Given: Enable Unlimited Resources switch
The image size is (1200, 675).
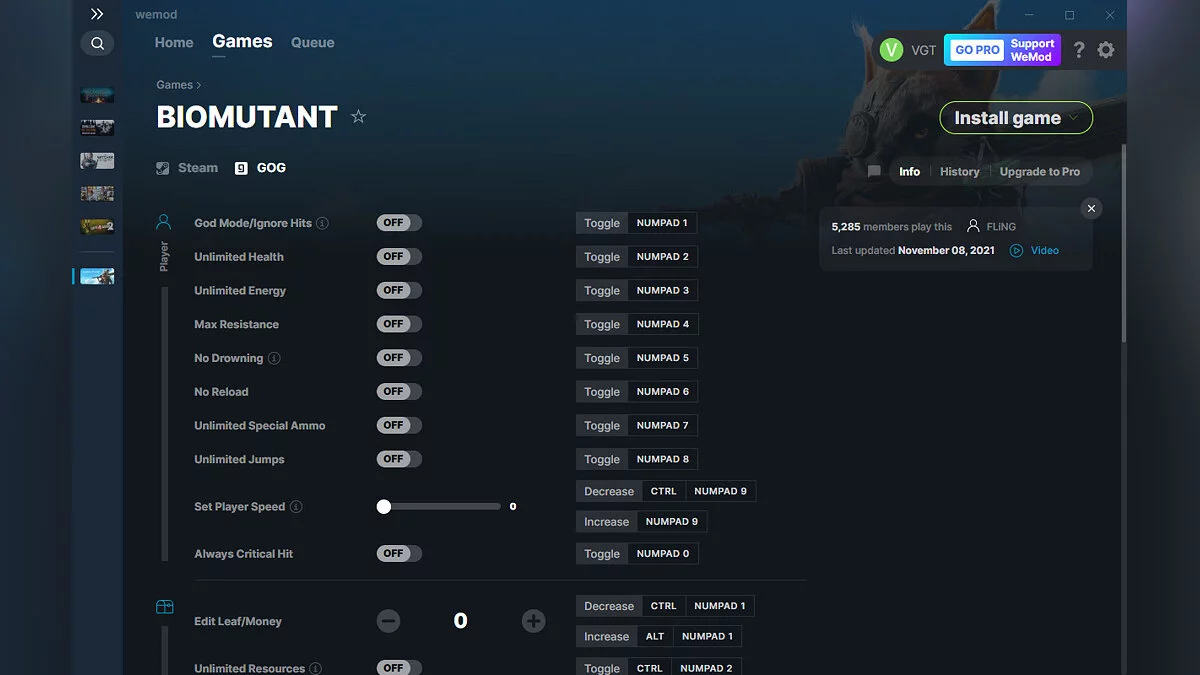Looking at the screenshot, I should click(399, 668).
